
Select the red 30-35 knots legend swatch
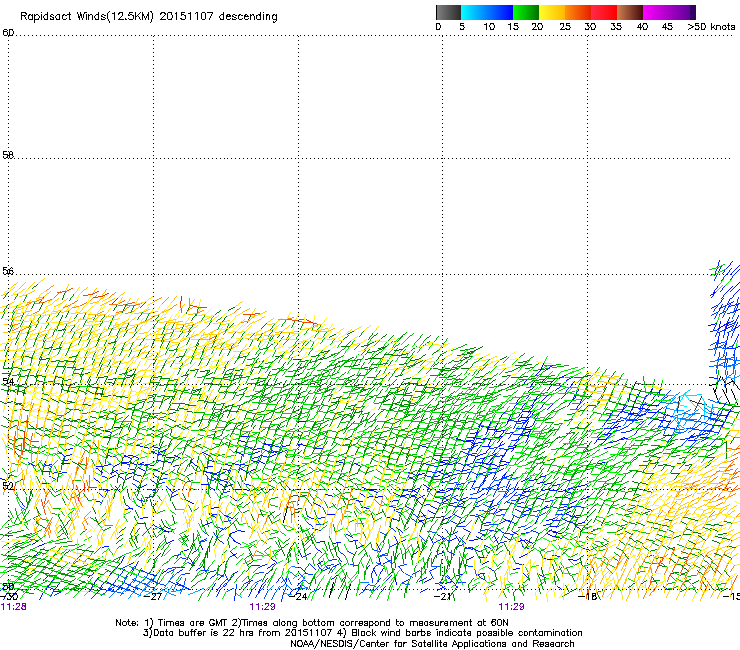[604, 12]
